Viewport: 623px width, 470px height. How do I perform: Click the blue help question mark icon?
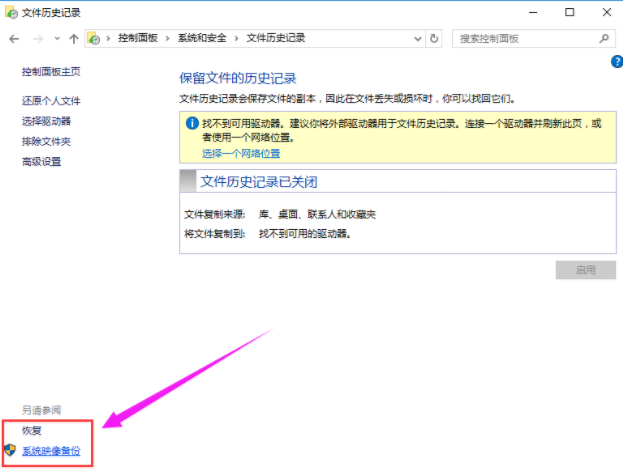coord(616,62)
